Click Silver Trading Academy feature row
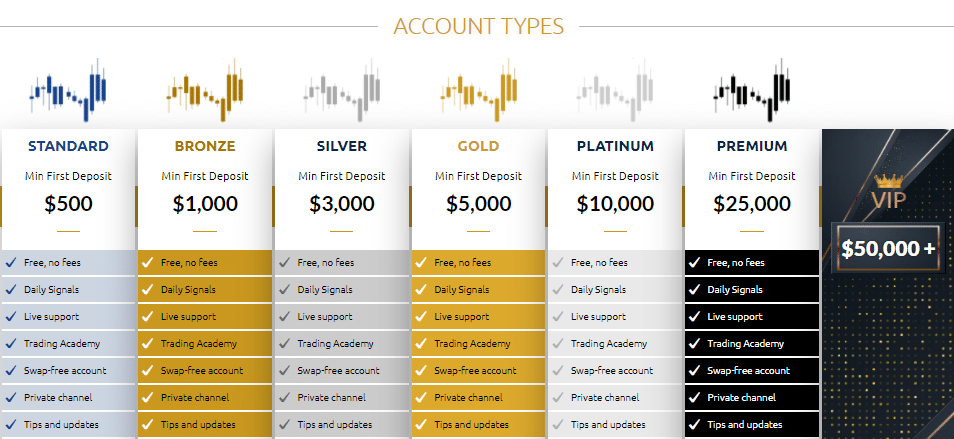This screenshot has width=954, height=439. [342, 344]
